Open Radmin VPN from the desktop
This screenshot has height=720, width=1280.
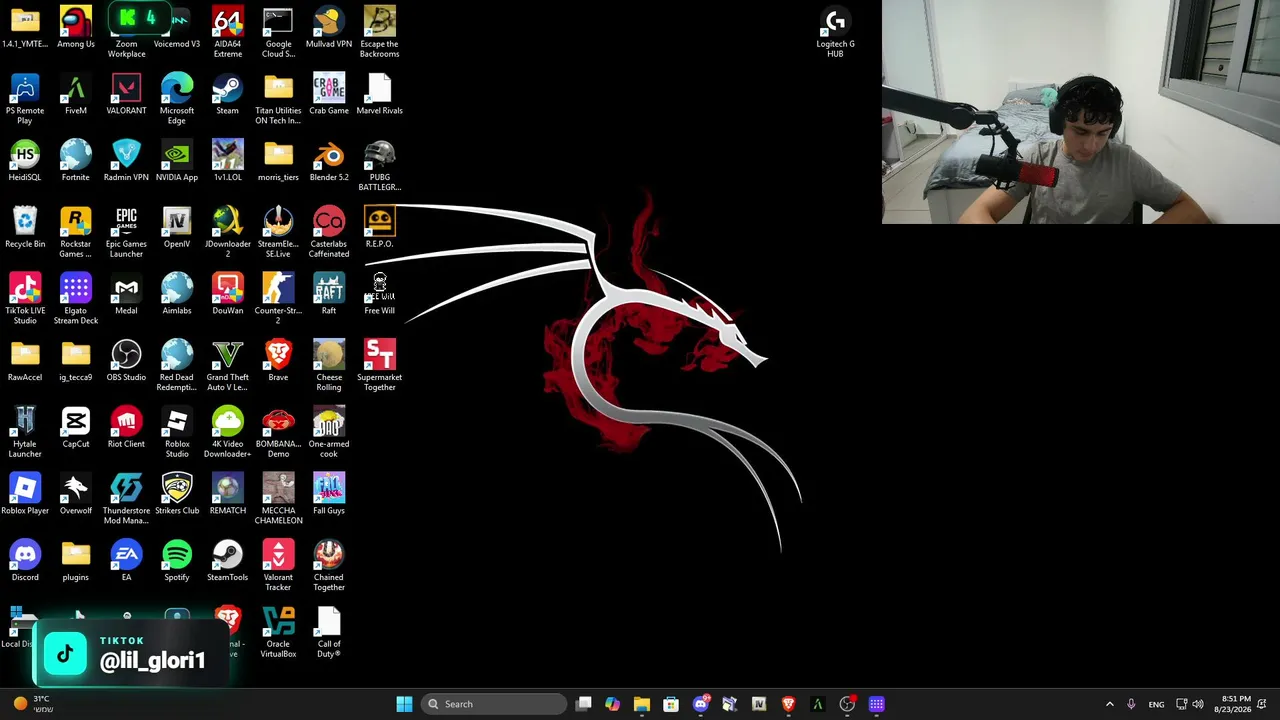coord(126,161)
